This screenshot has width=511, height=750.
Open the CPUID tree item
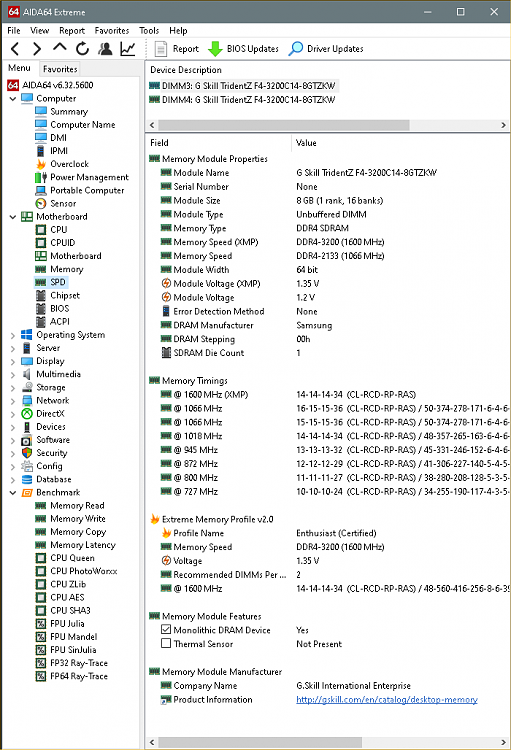tap(56, 243)
